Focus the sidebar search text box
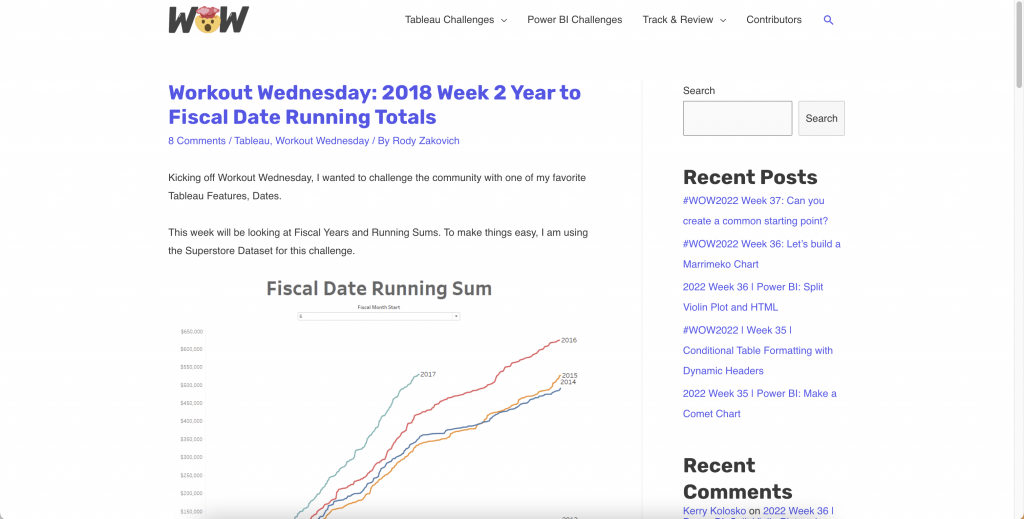This screenshot has width=1024, height=519. [737, 118]
